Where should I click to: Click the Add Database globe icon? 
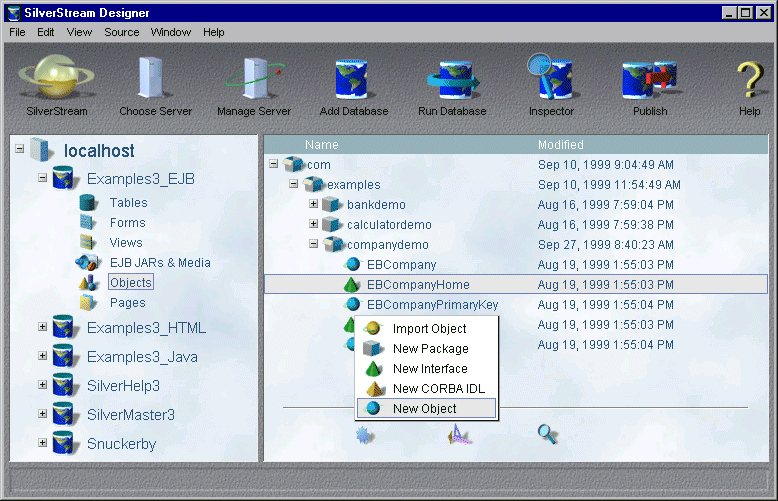pos(353,79)
